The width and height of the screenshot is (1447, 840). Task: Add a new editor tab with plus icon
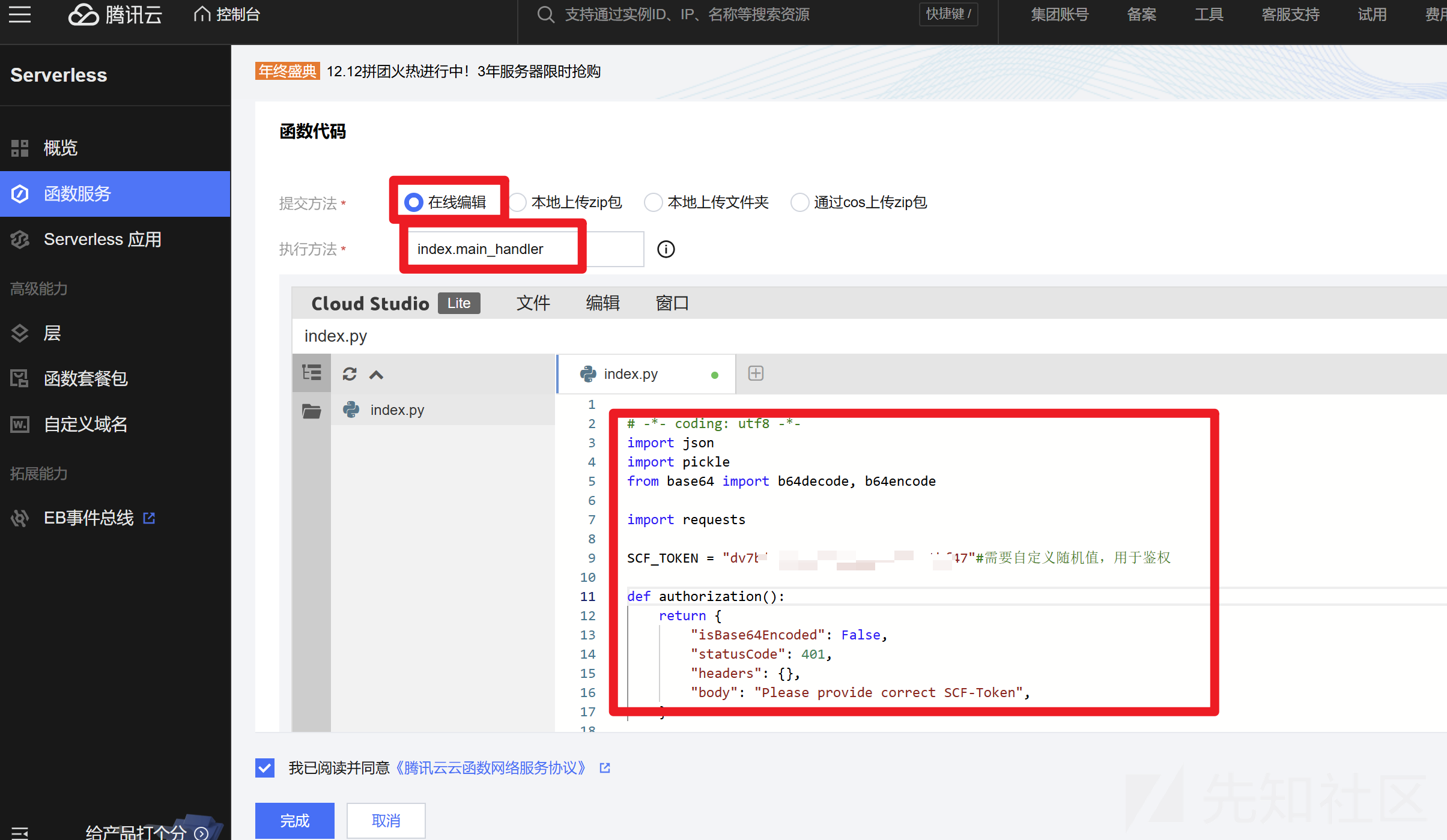pos(756,373)
